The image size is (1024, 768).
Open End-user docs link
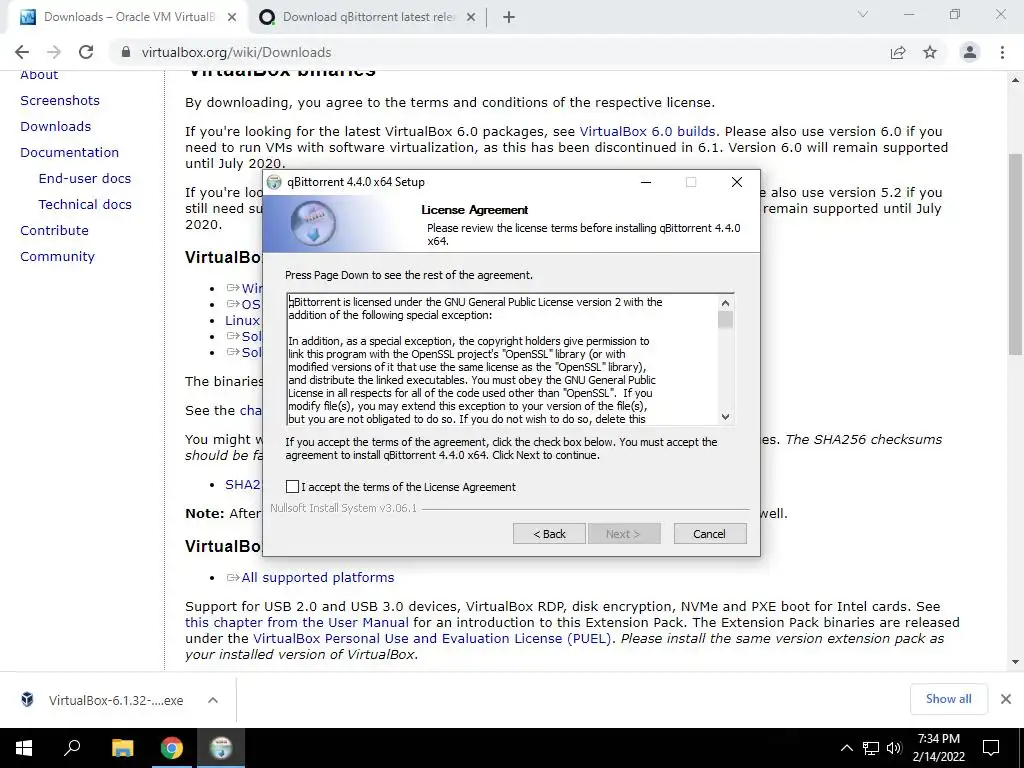85,178
